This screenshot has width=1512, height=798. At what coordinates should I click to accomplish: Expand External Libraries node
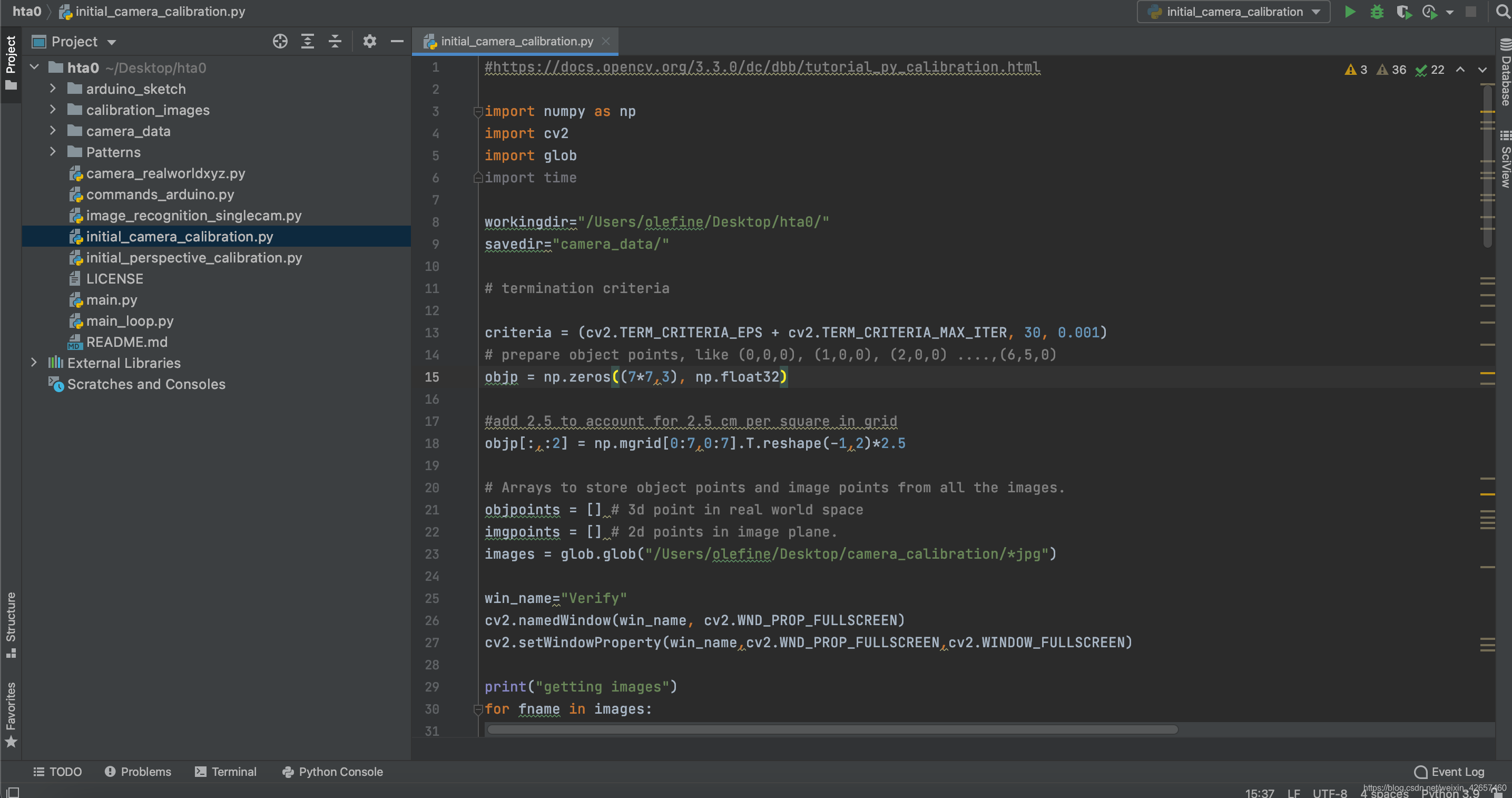34,363
